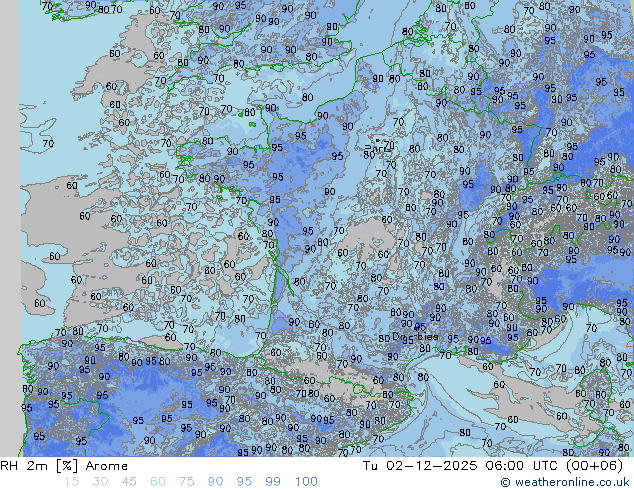Select legend value 15 in color scale
The image size is (634, 490).
pyautogui.click(x=71, y=482)
